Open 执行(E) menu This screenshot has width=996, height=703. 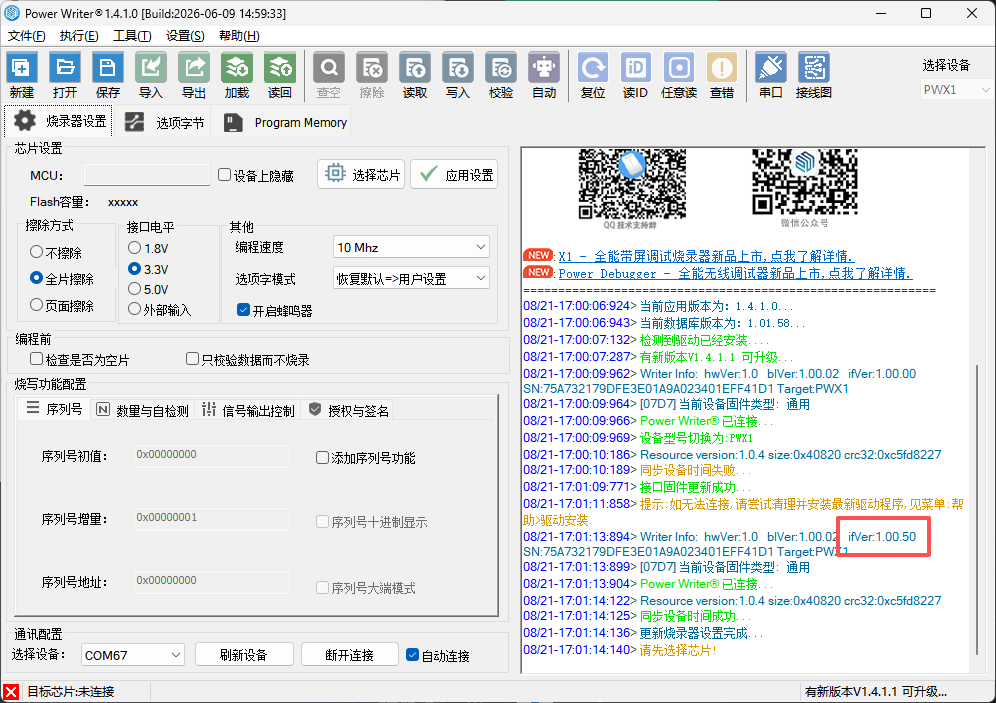[x=79, y=36]
